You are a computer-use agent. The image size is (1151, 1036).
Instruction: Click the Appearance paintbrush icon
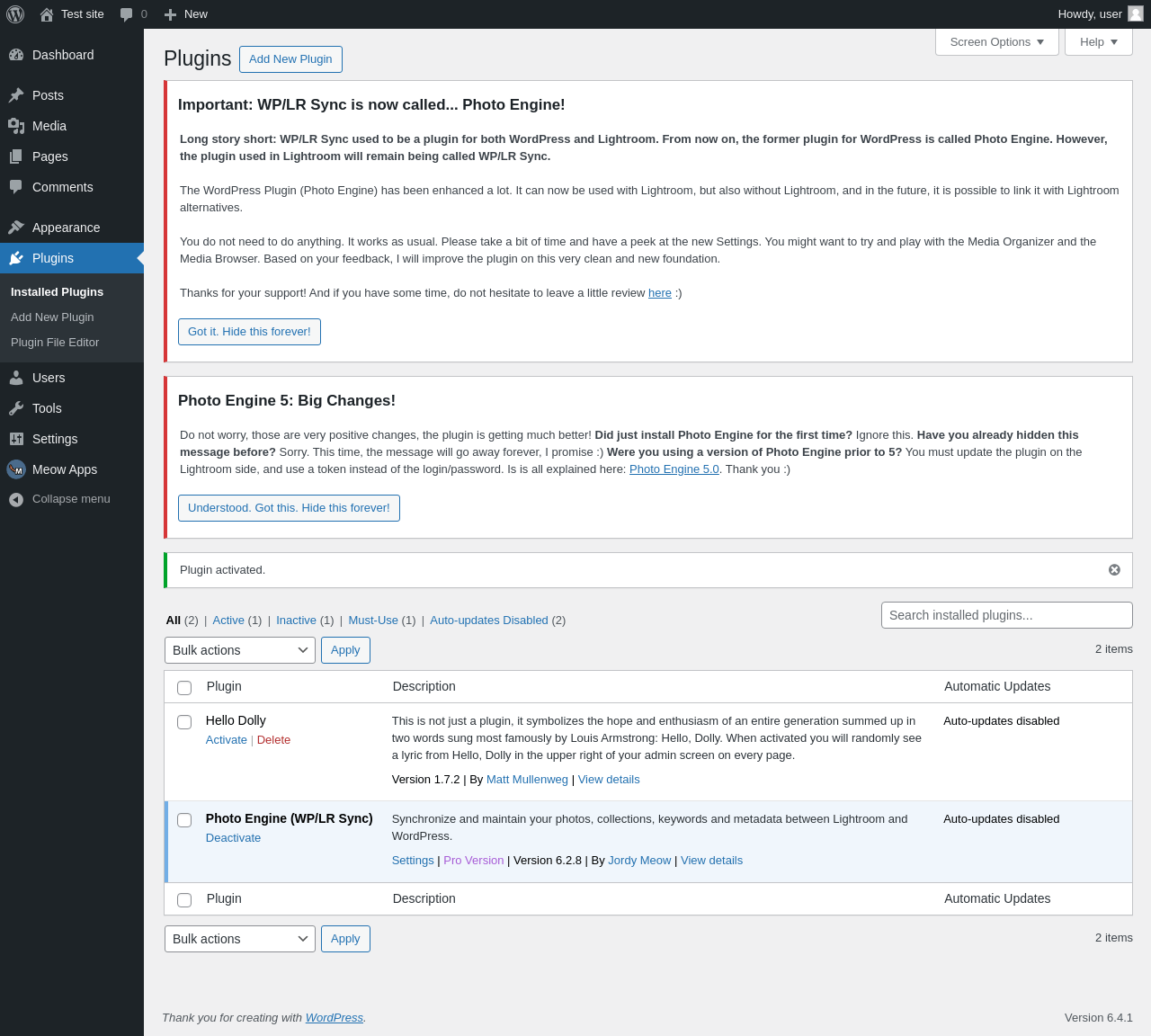pos(16,228)
